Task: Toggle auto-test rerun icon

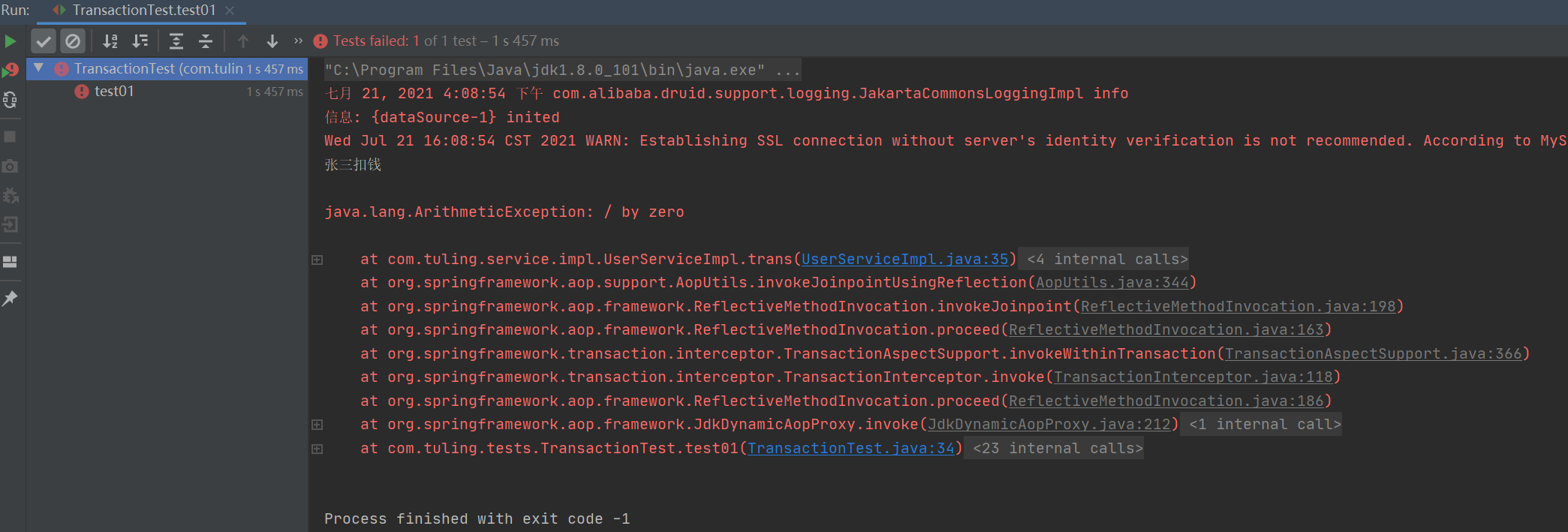Action: coord(11,100)
